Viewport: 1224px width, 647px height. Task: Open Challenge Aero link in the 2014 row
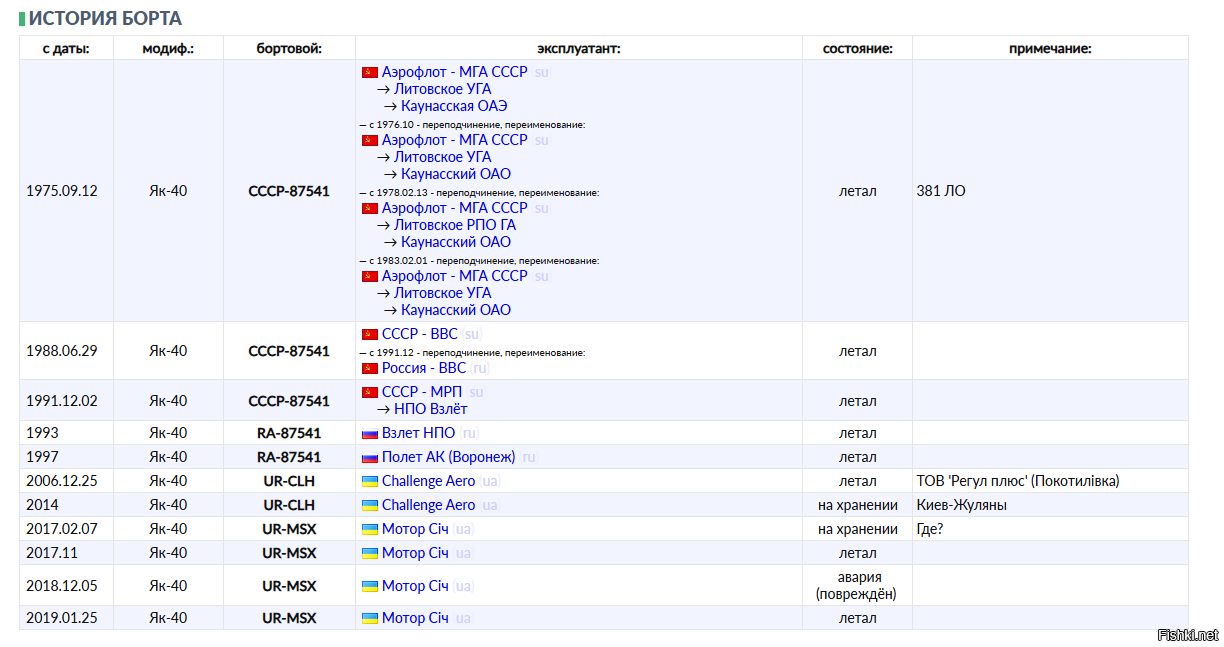pos(428,505)
